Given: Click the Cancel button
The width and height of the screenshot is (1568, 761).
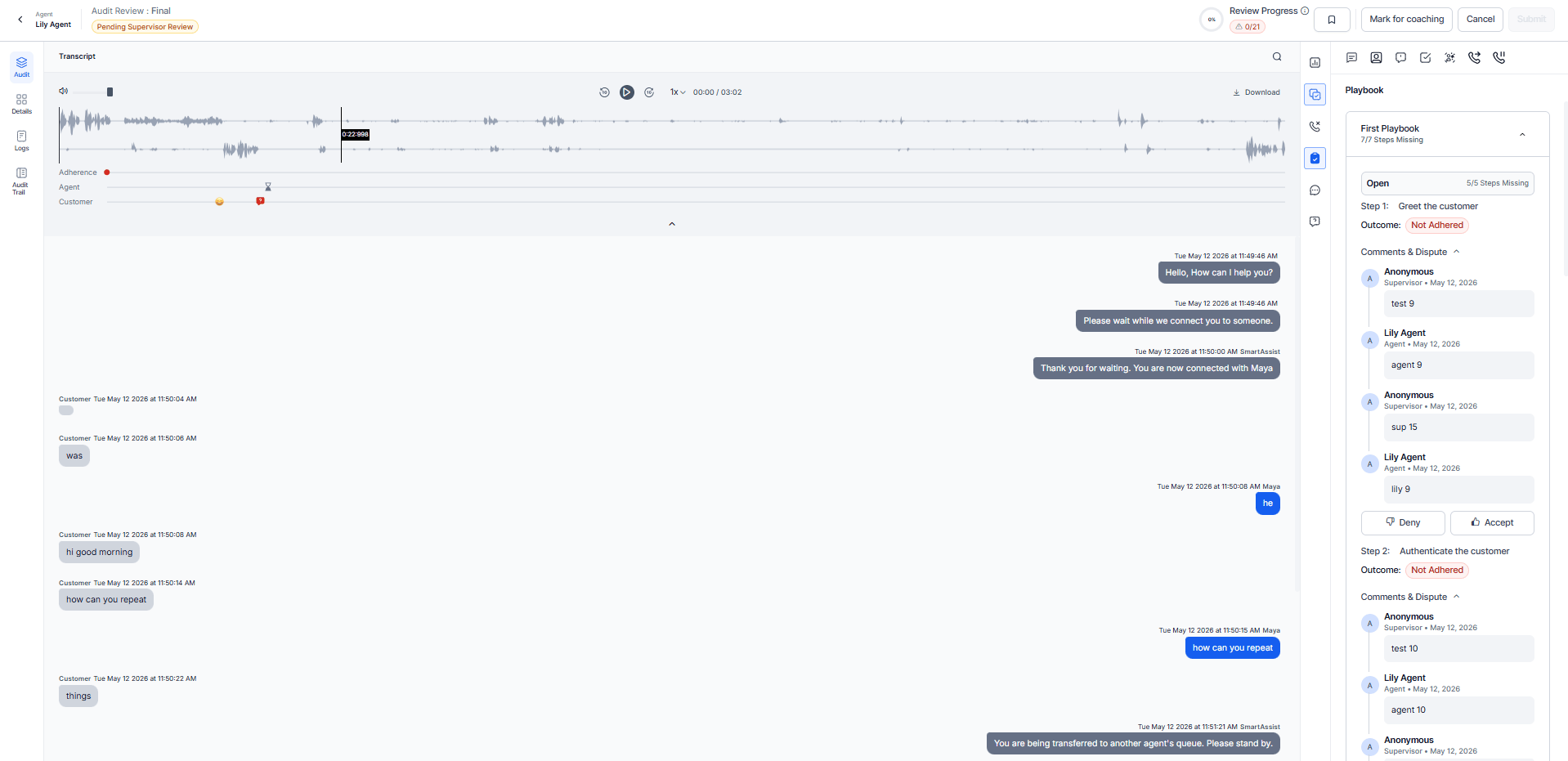Looking at the screenshot, I should (x=1480, y=20).
